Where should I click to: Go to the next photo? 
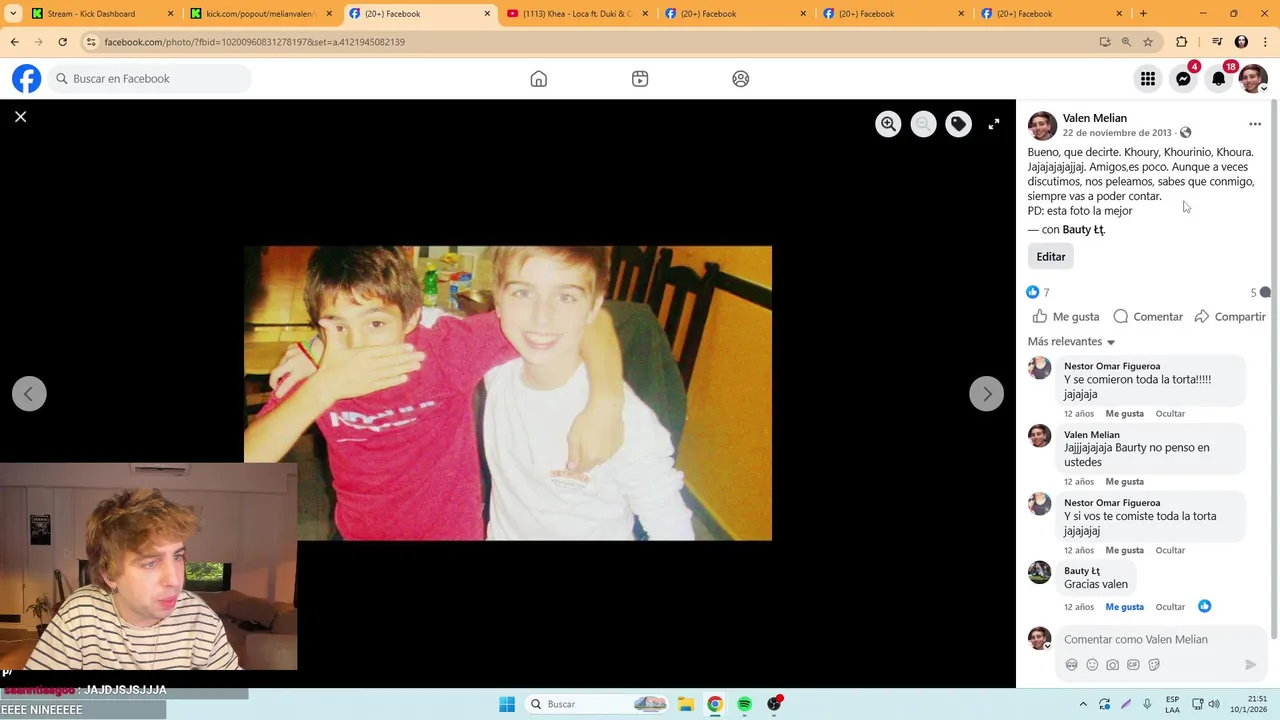click(987, 394)
